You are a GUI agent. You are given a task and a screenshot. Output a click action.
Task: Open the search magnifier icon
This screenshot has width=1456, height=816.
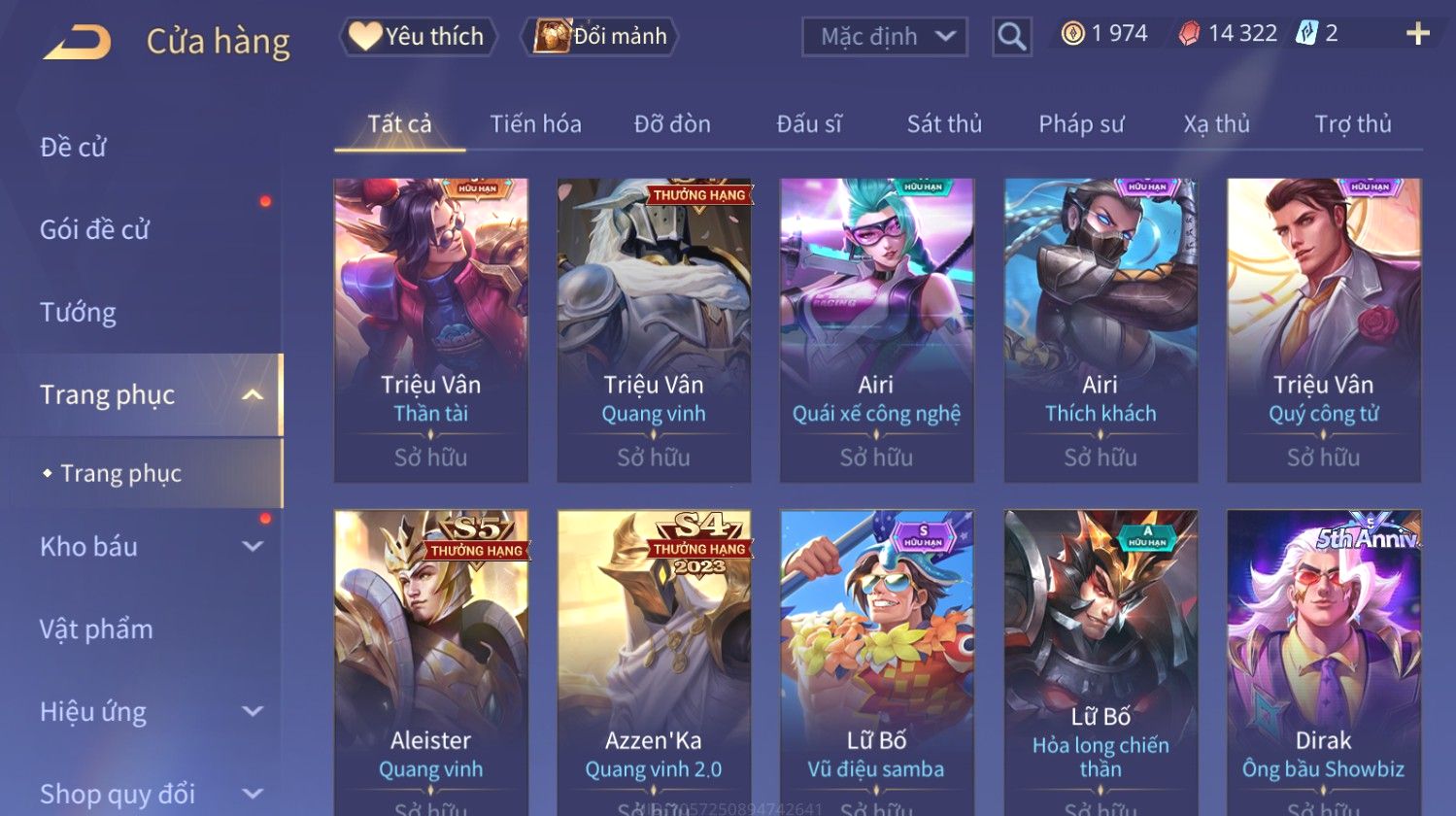tap(1011, 37)
